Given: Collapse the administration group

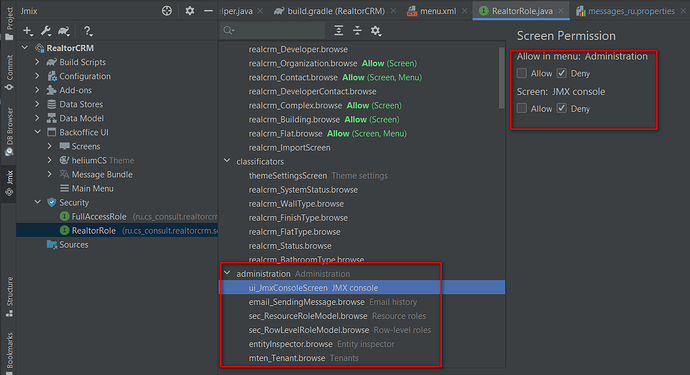Looking at the screenshot, I should (227, 273).
